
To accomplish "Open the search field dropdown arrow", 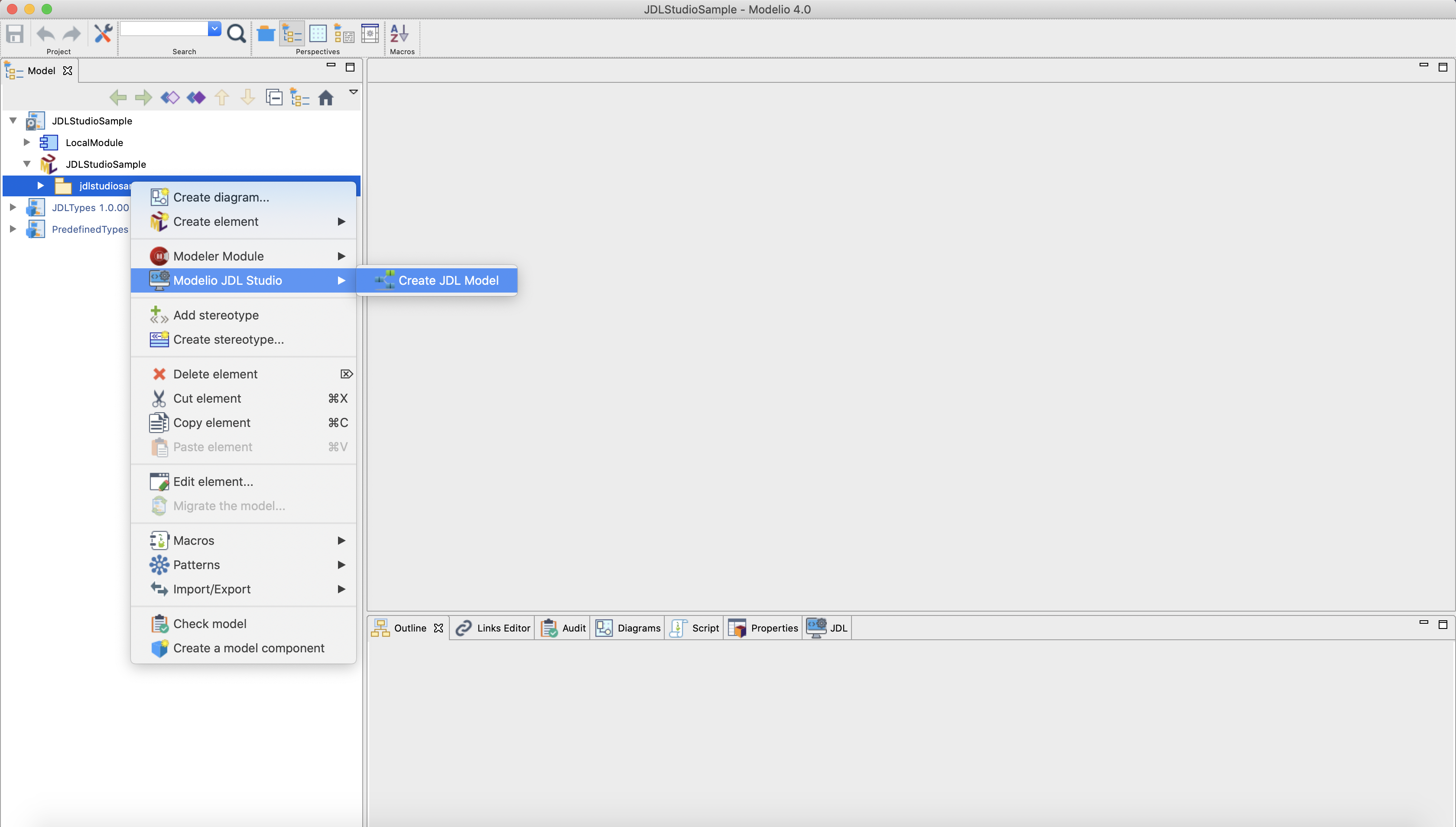I will (x=214, y=29).
